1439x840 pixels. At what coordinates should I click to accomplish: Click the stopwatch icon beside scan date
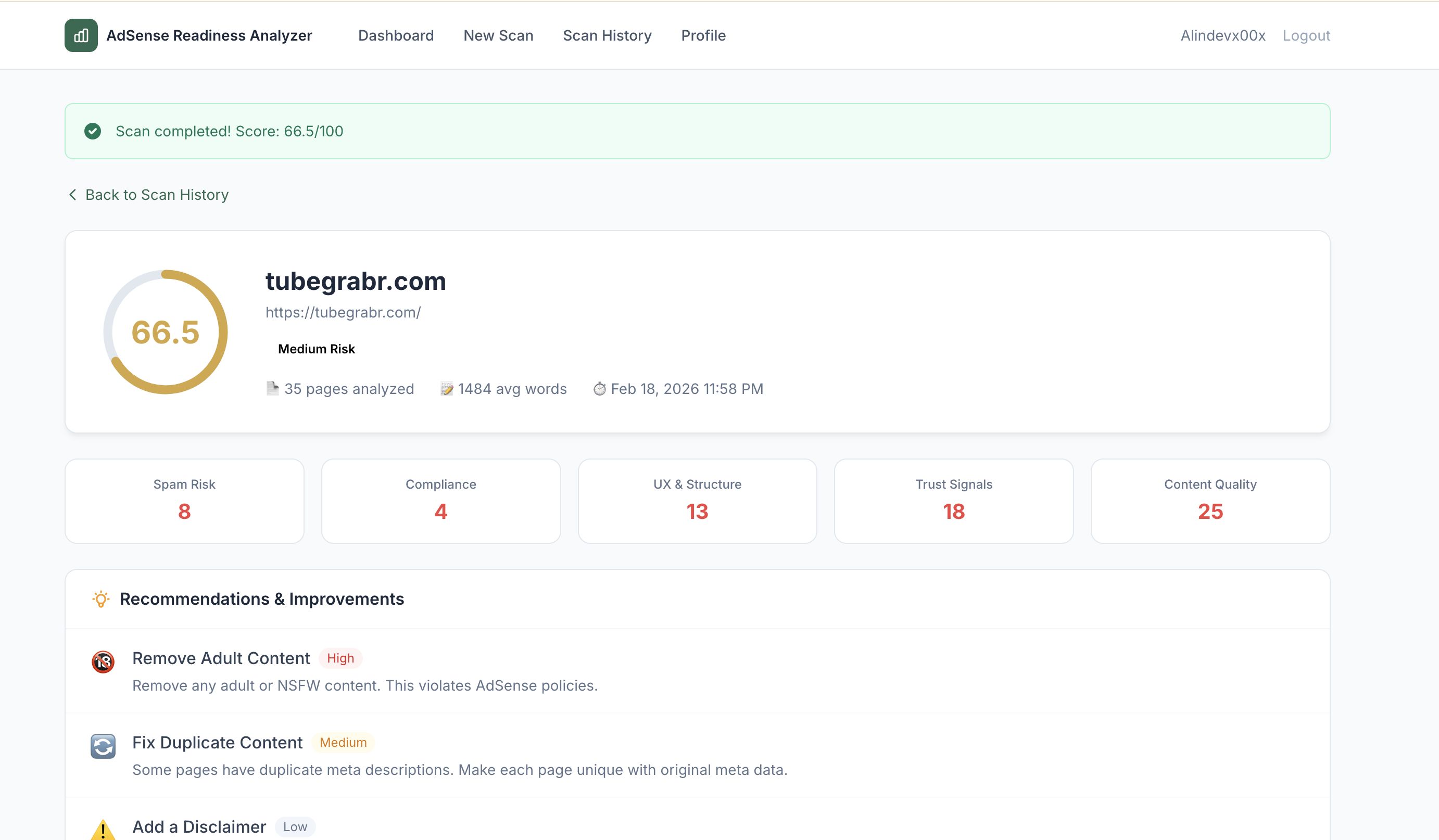pos(600,389)
